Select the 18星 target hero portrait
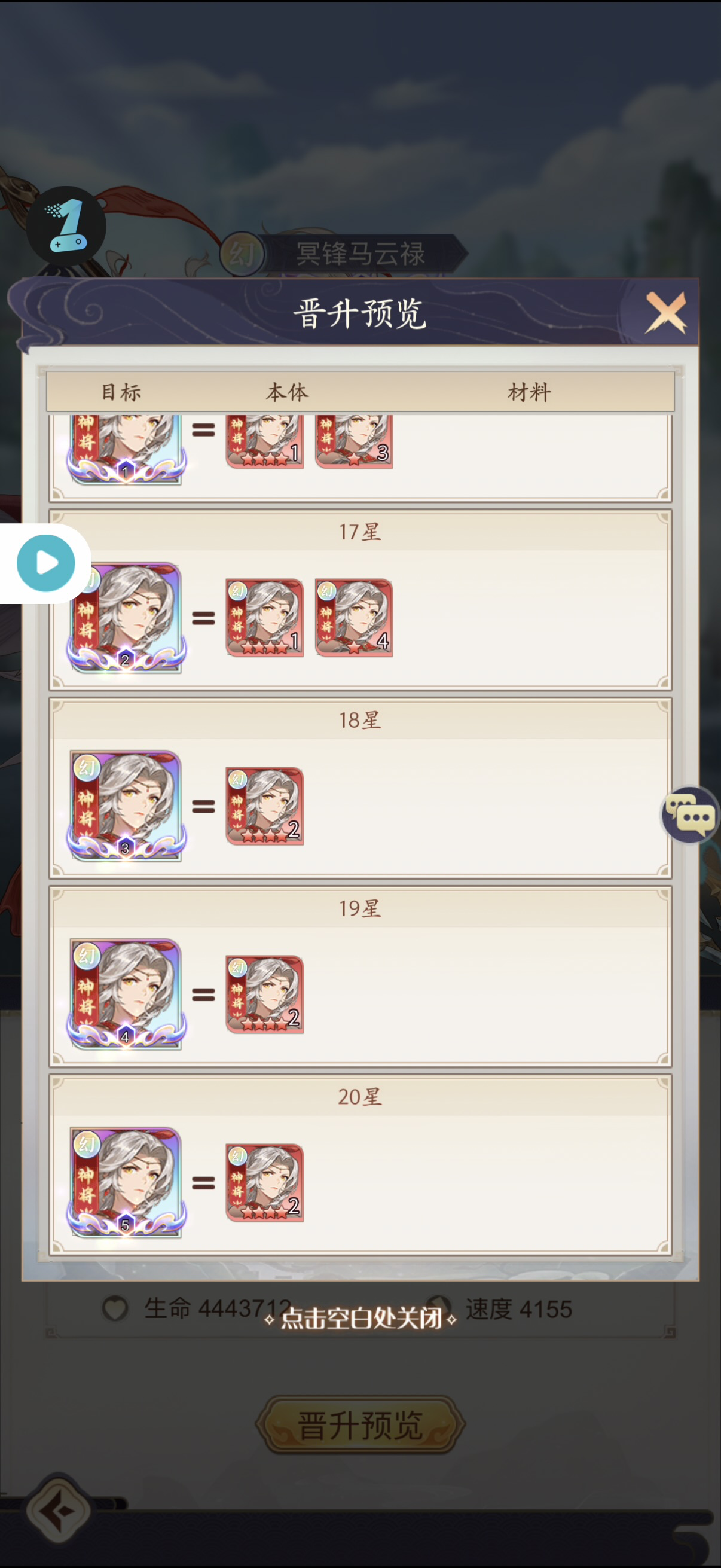 pyautogui.click(x=126, y=806)
